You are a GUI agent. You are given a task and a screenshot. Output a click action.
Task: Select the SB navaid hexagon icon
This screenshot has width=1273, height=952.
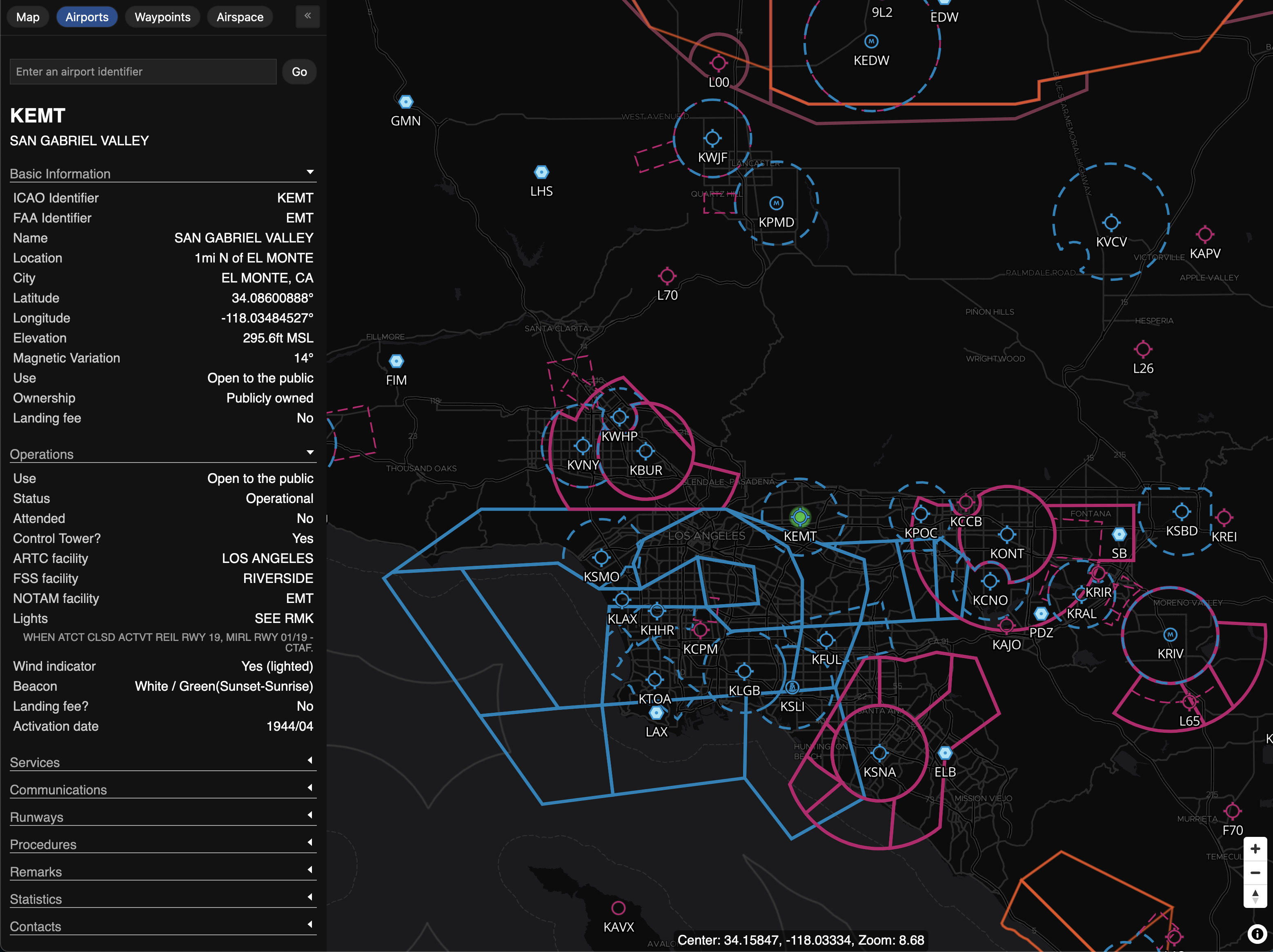click(1119, 535)
